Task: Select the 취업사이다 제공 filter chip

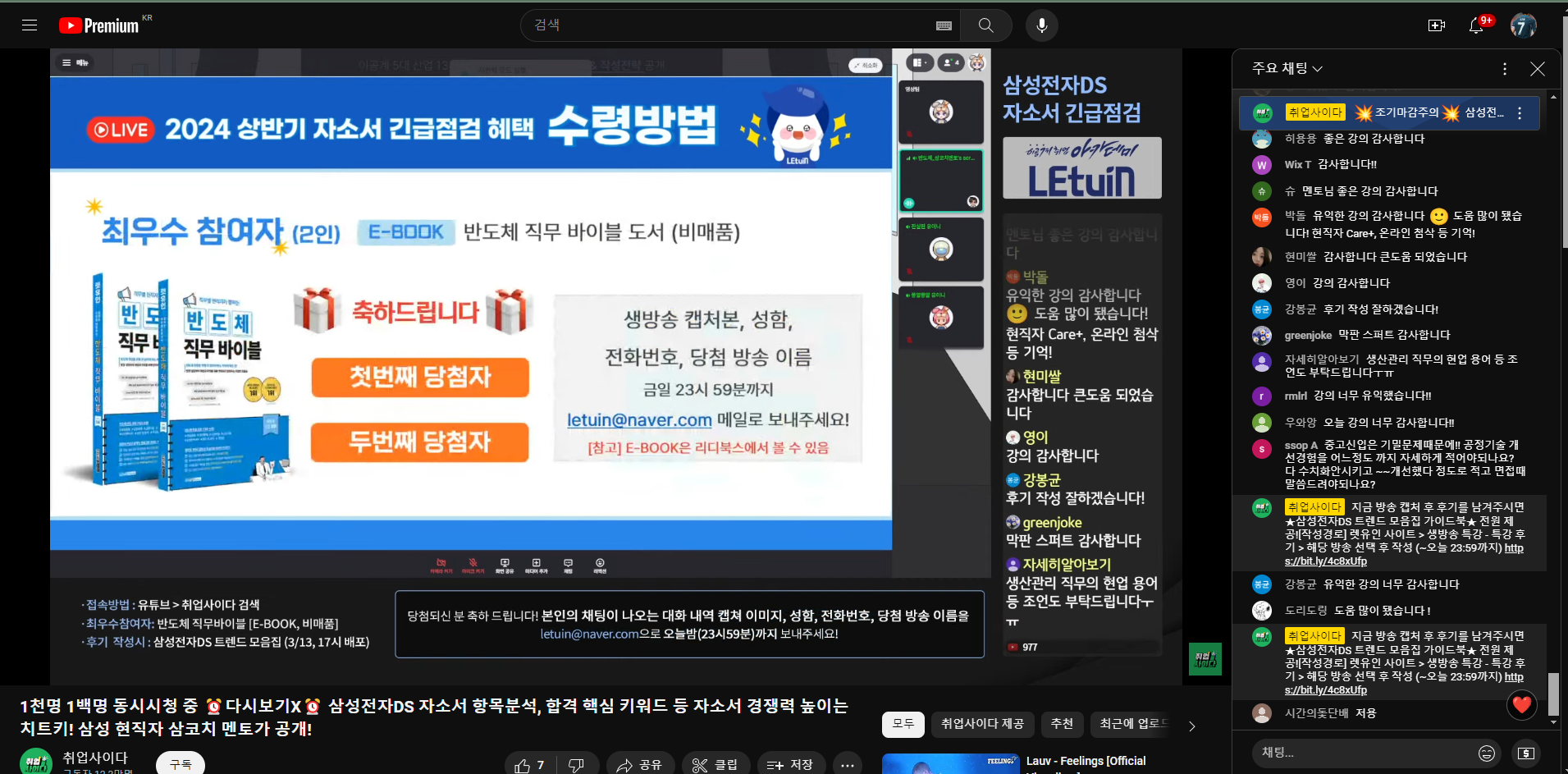Action: point(982,724)
